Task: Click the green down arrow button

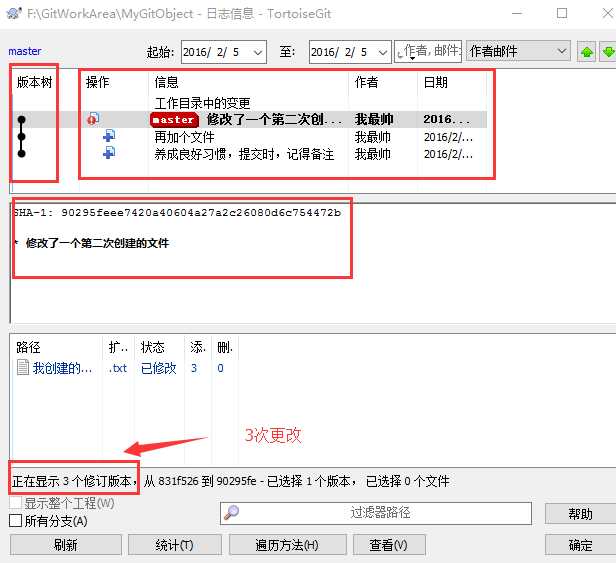Action: point(608,52)
